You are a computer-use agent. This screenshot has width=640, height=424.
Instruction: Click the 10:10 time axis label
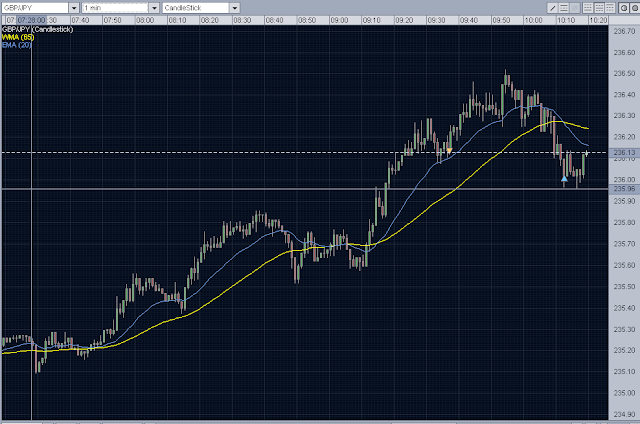[x=566, y=20]
